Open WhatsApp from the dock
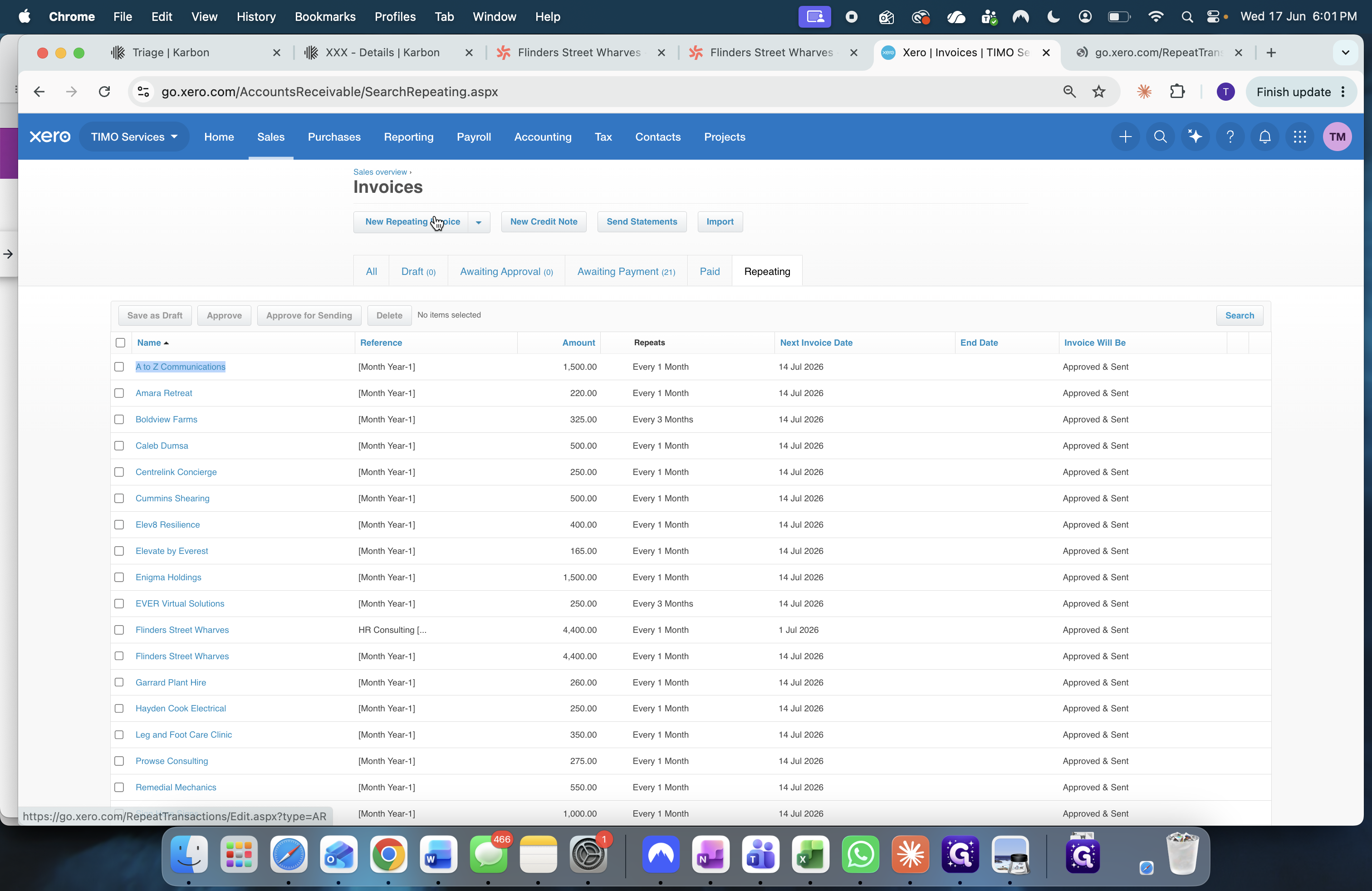The height and width of the screenshot is (891, 1372). tap(860, 854)
